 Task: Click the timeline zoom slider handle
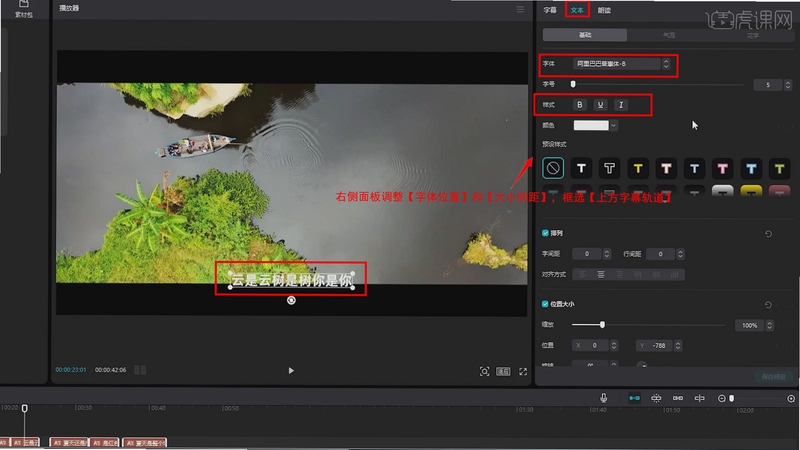731,398
